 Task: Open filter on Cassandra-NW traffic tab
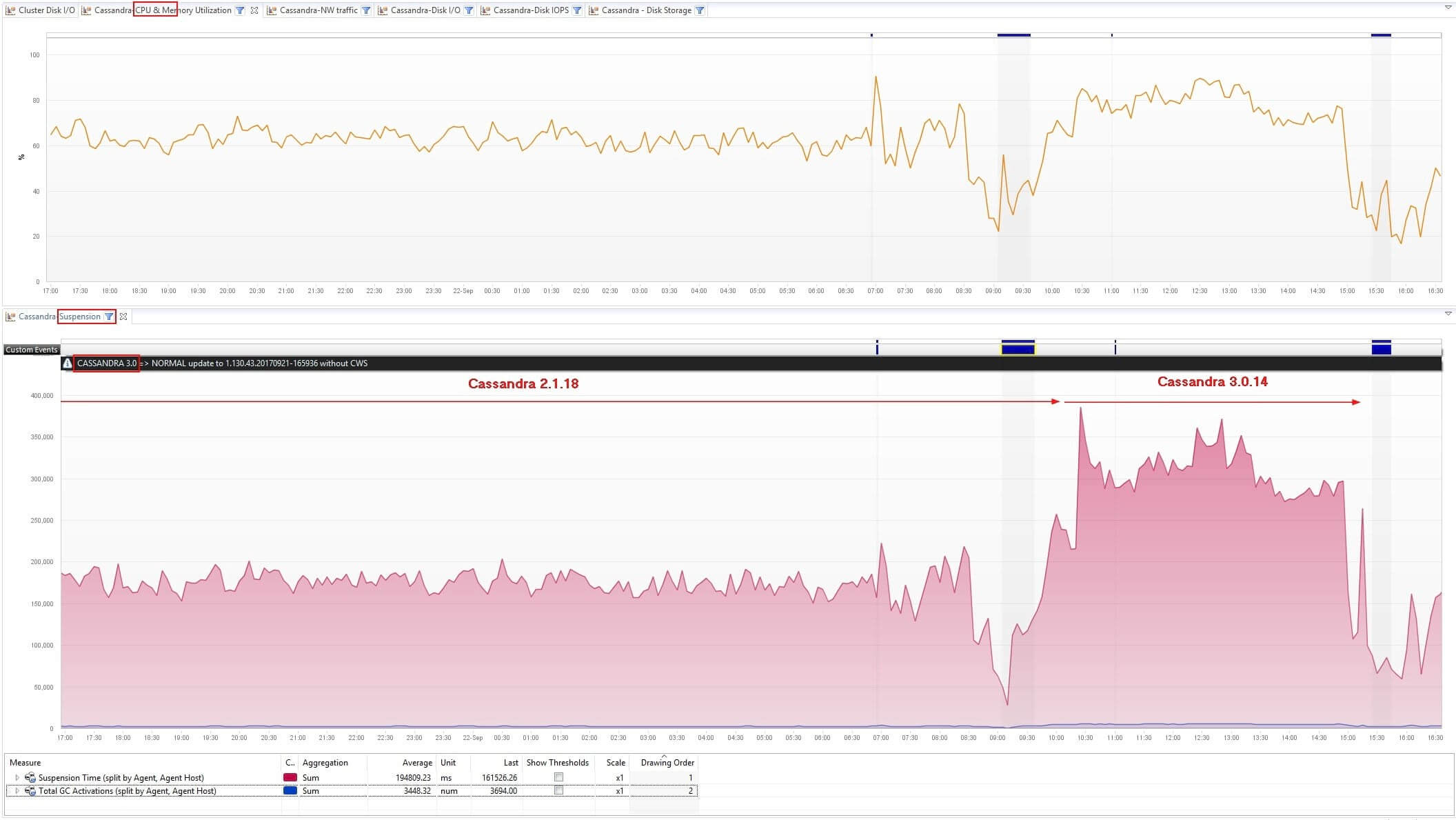(x=366, y=10)
